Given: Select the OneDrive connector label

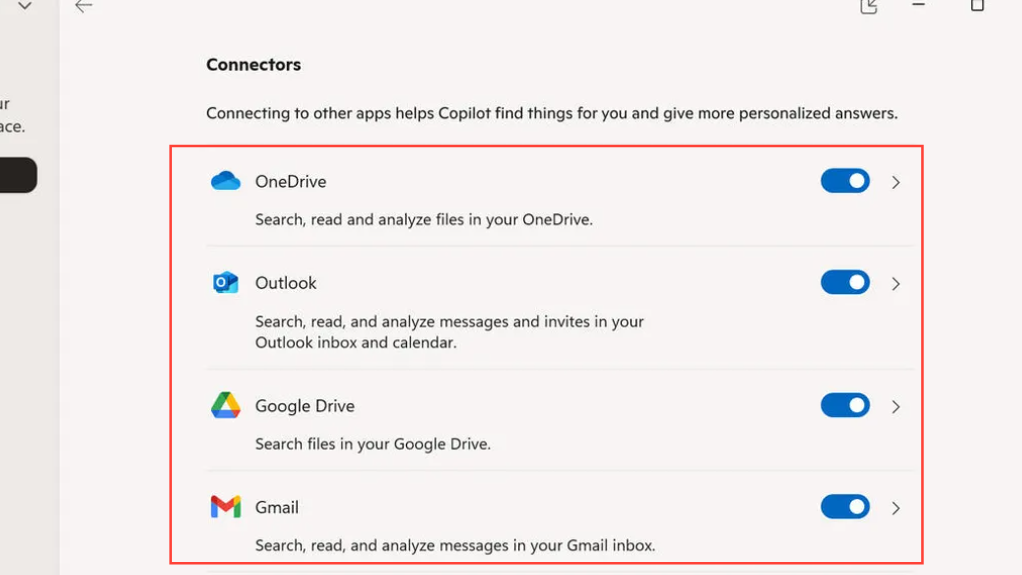Looking at the screenshot, I should coord(290,181).
